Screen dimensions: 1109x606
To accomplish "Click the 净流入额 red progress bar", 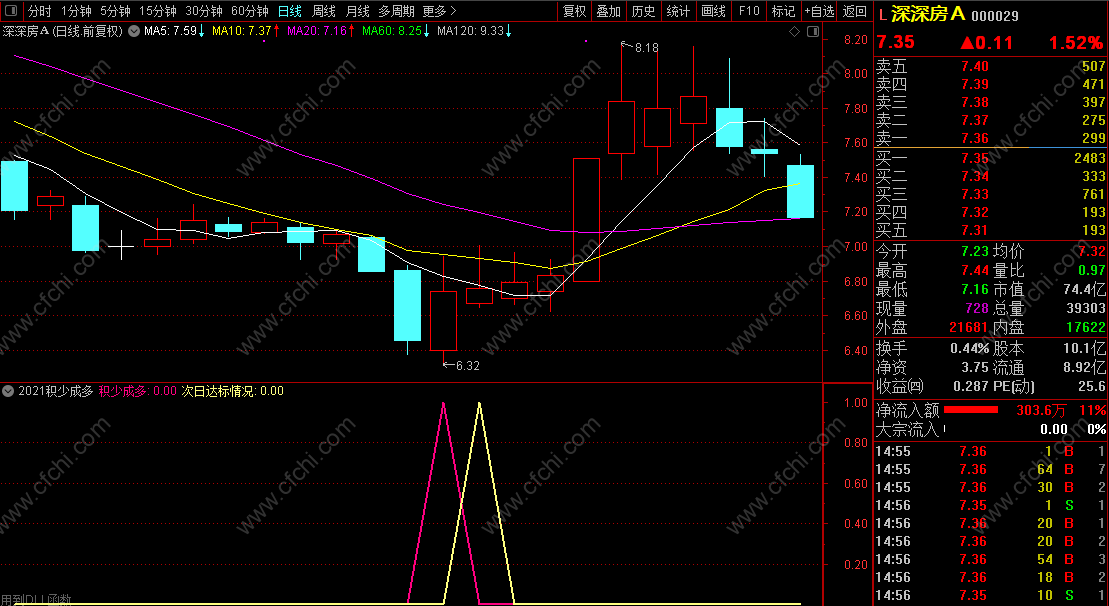I will [x=971, y=409].
